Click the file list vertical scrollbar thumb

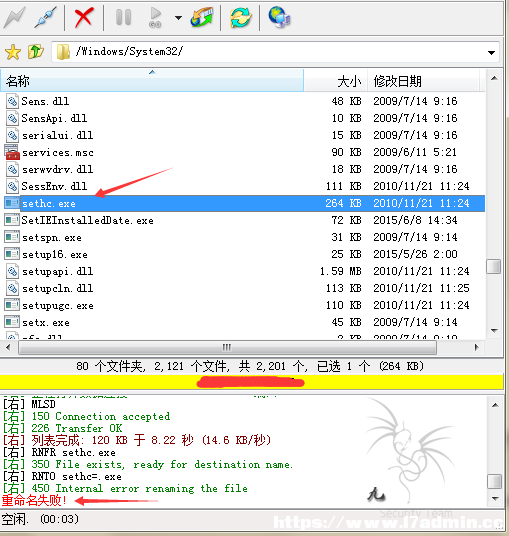pyautogui.click(x=494, y=267)
